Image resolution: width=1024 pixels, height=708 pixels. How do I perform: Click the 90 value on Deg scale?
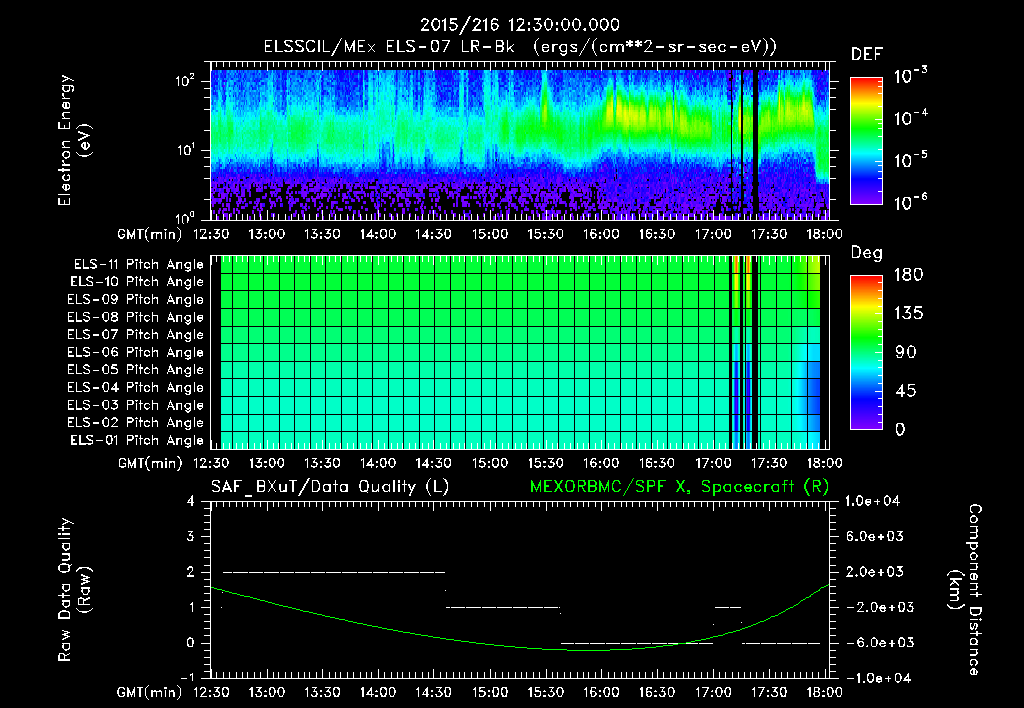point(905,352)
